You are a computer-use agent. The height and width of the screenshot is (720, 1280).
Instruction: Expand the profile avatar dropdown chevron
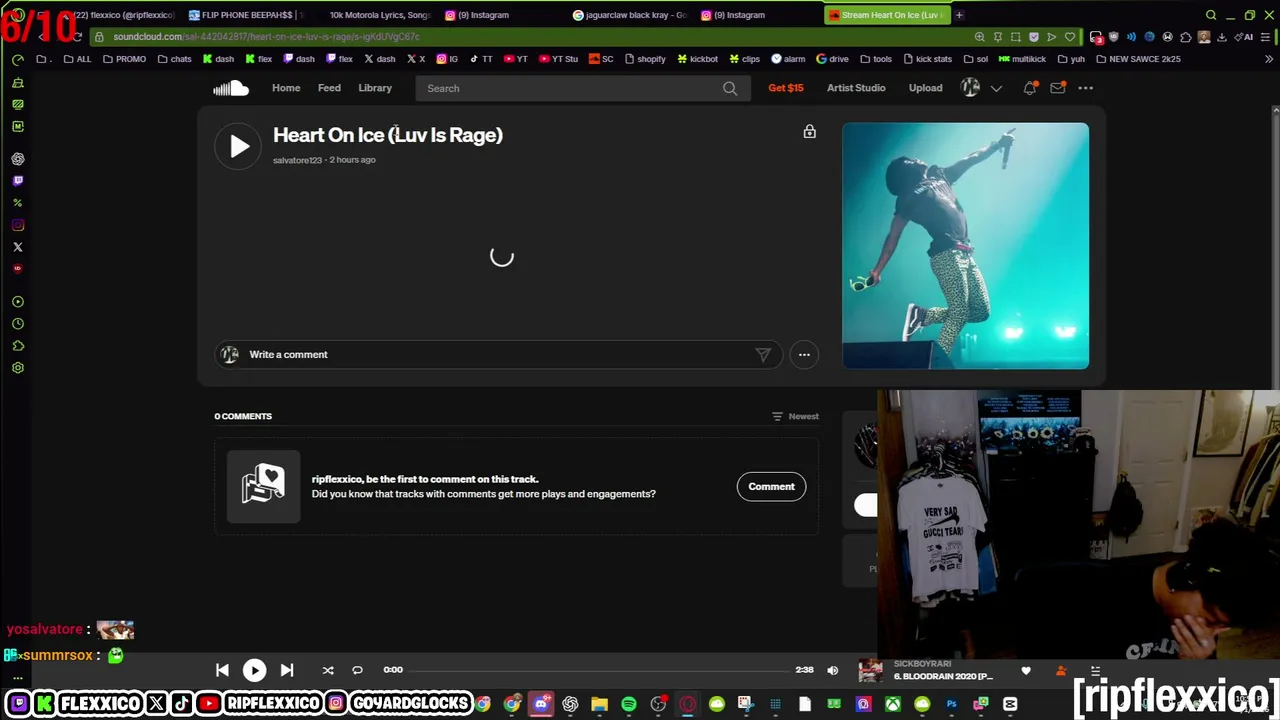tap(996, 88)
